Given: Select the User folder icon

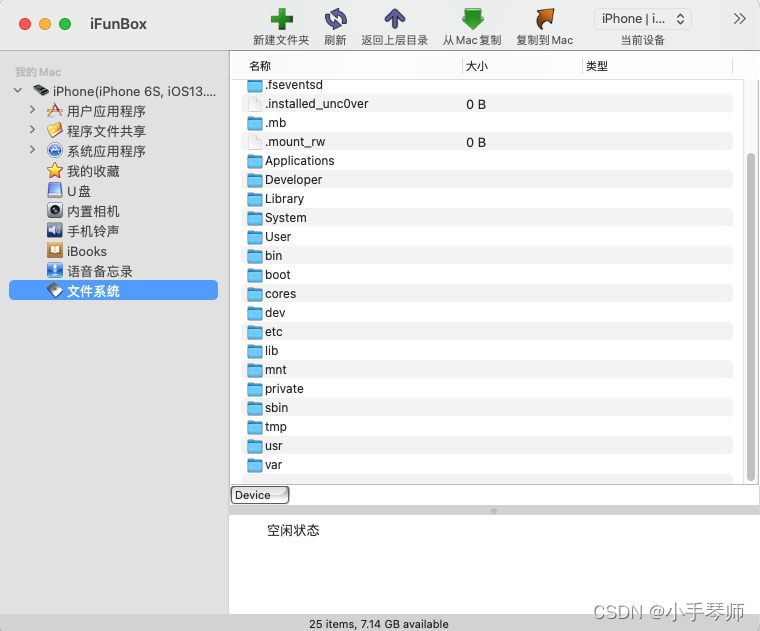Looking at the screenshot, I should tap(255, 237).
